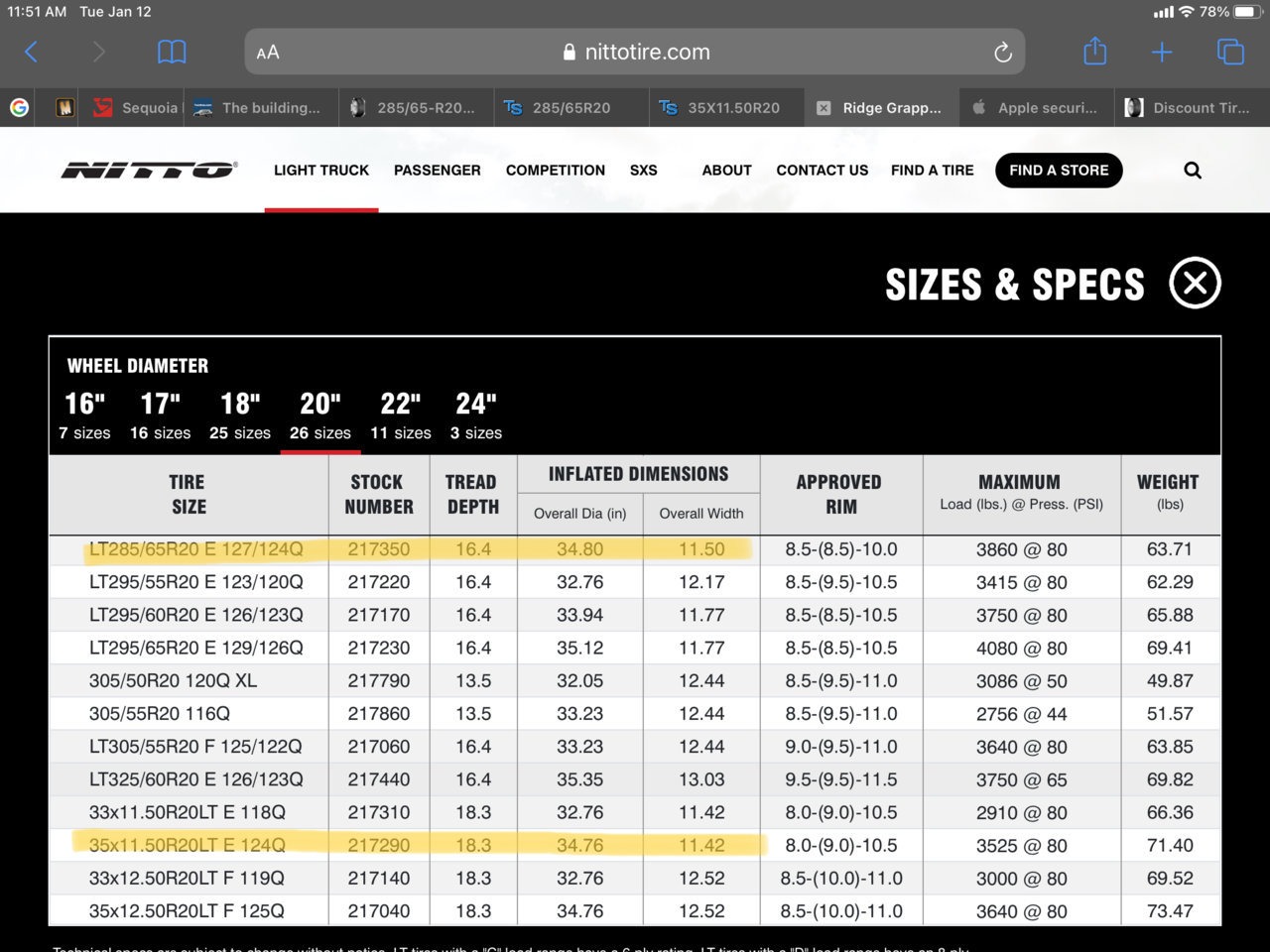
Task: Open the SXS menu item
Action: 644,171
